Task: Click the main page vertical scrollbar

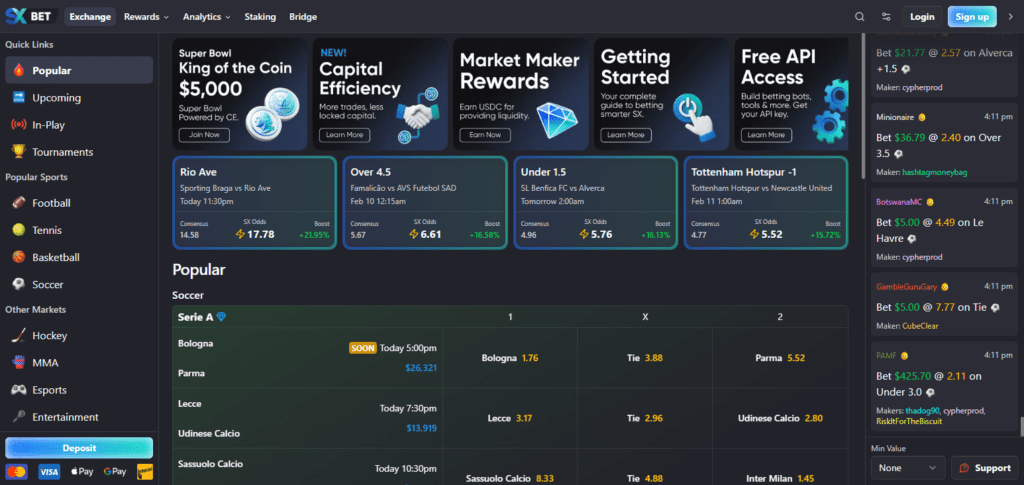Action: point(863,105)
